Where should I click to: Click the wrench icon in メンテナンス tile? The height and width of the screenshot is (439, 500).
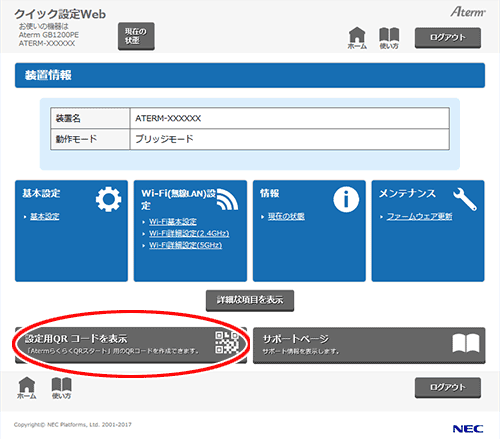point(465,199)
